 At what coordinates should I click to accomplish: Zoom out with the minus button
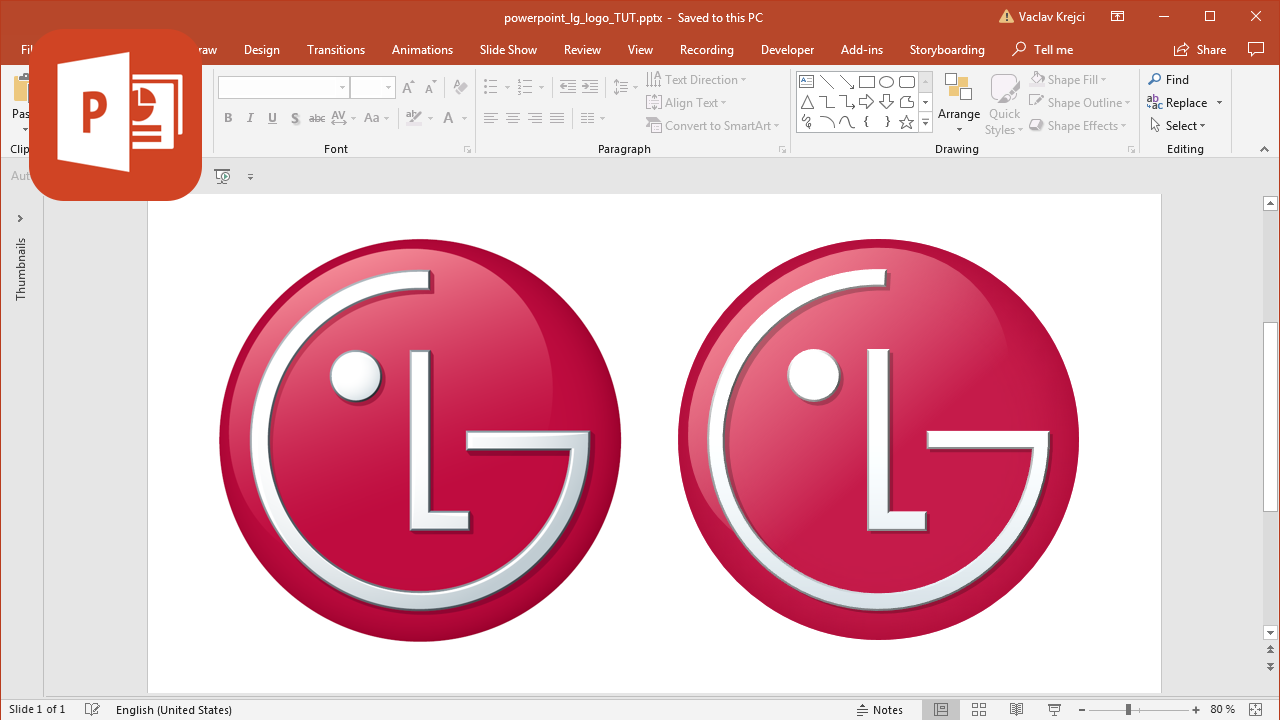coord(1083,709)
